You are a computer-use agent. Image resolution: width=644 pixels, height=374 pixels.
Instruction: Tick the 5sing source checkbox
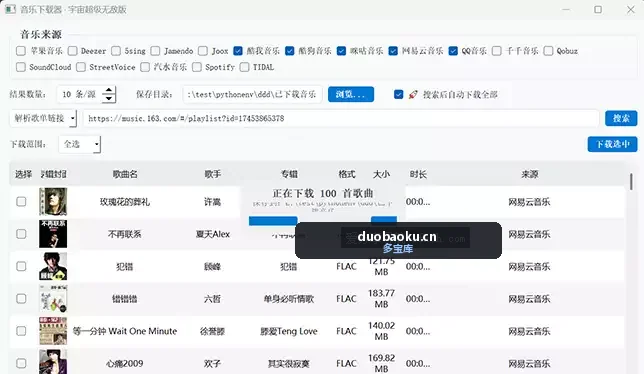[x=116, y=51]
